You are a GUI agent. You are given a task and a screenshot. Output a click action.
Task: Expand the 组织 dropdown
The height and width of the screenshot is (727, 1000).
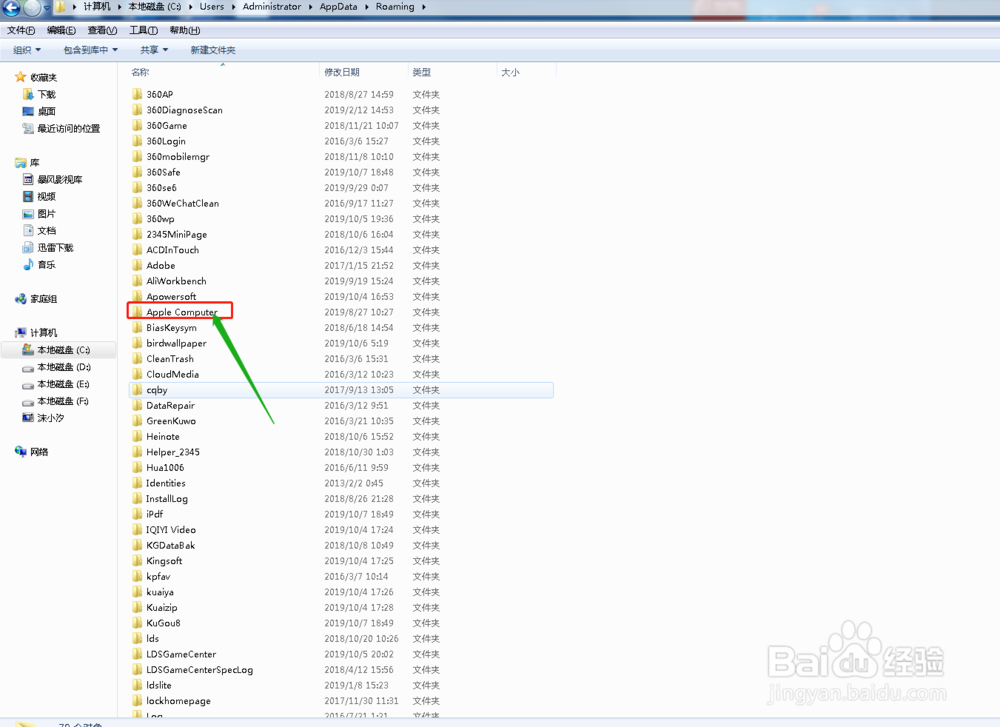click(27, 50)
